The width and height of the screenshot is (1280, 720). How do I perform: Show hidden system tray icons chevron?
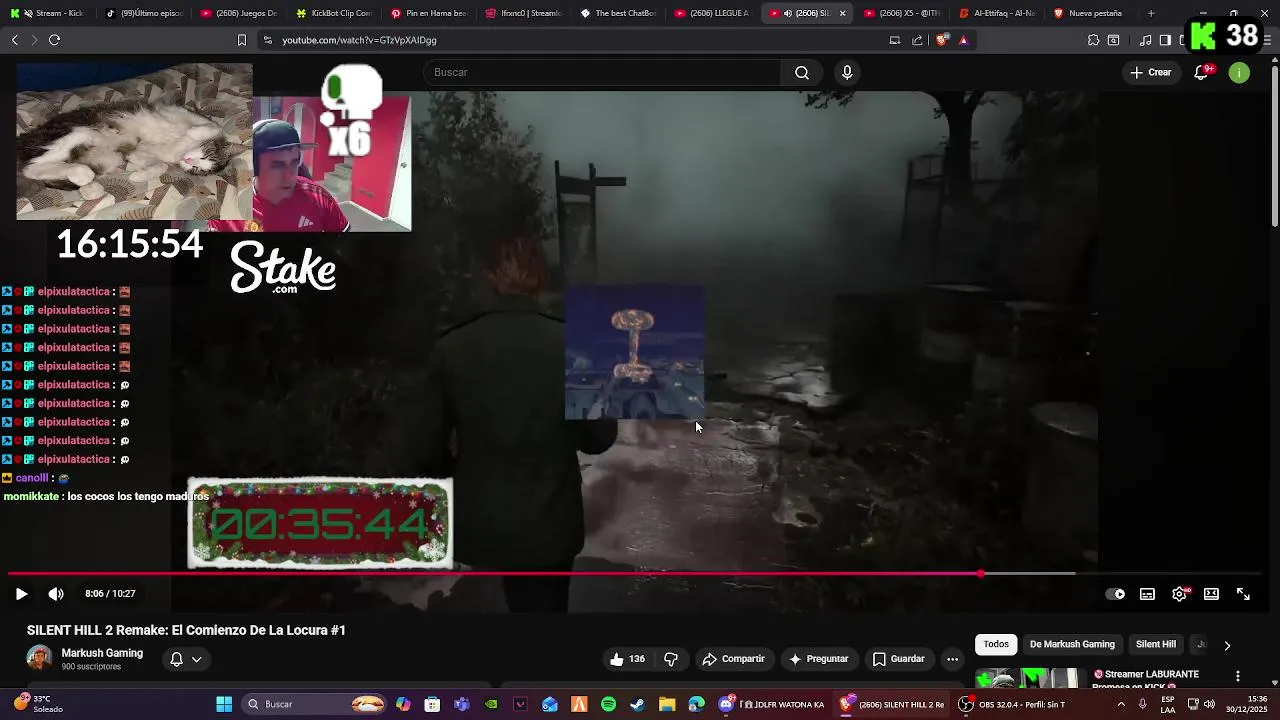coord(1121,704)
